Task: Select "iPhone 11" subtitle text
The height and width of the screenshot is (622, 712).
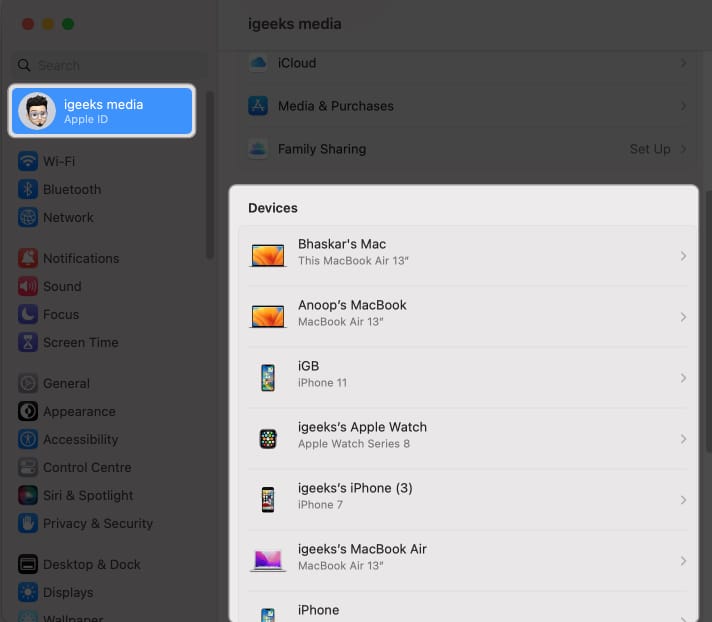Action: tap(322, 383)
